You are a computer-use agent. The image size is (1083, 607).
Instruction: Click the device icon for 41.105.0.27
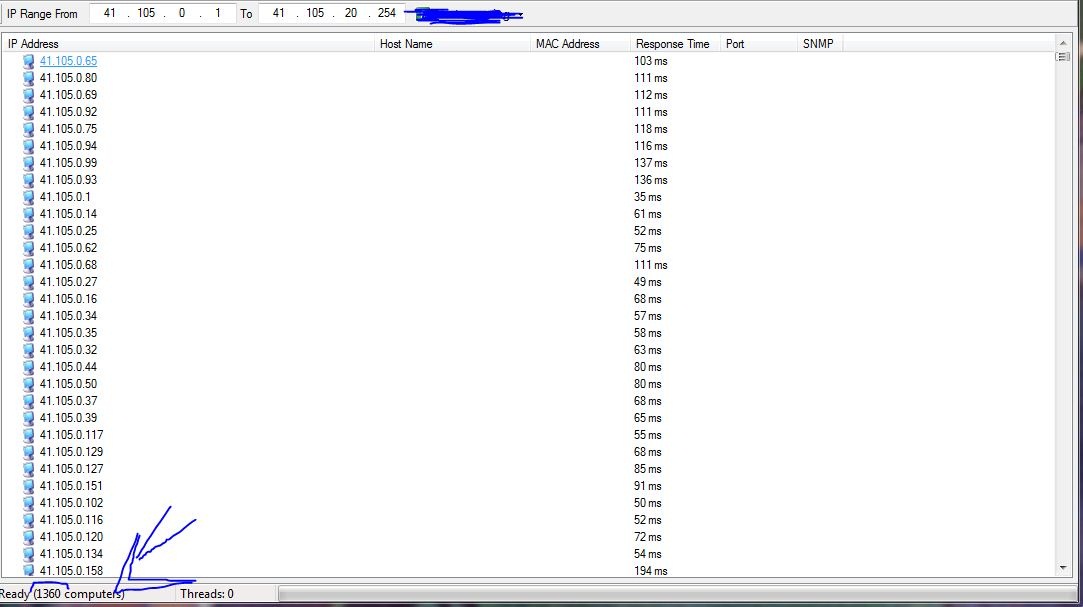coord(29,282)
